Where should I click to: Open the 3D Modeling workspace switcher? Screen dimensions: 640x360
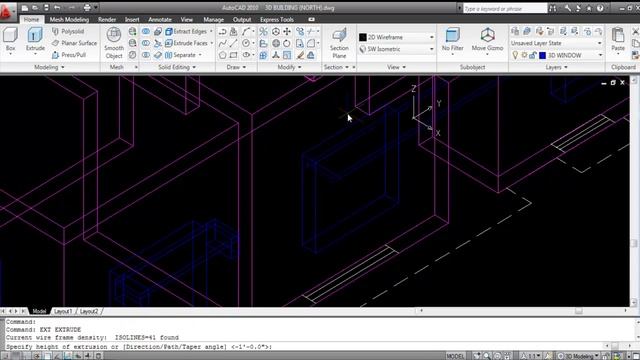pyautogui.click(x=579, y=356)
